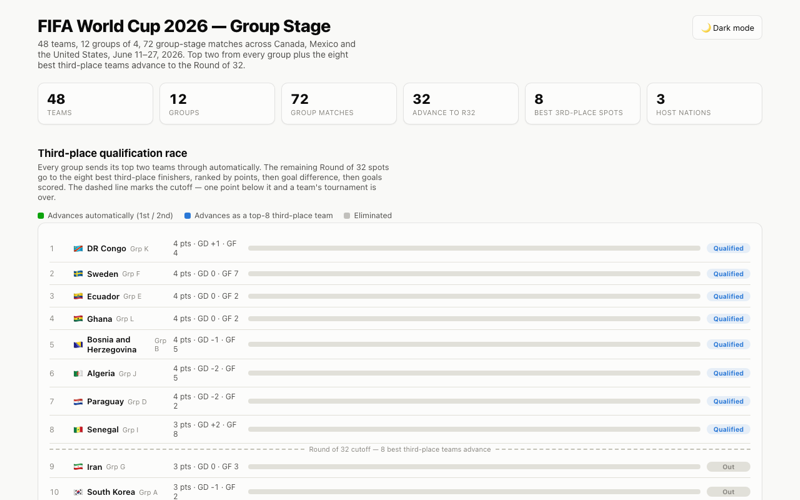Toggle the Dark mode button

(727, 28)
